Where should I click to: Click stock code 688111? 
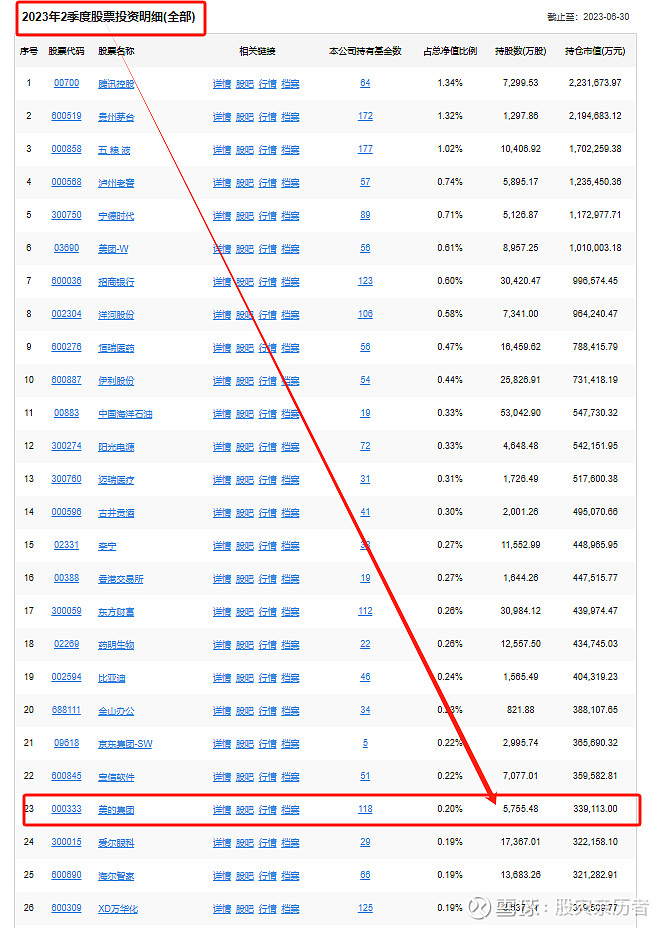pos(66,711)
